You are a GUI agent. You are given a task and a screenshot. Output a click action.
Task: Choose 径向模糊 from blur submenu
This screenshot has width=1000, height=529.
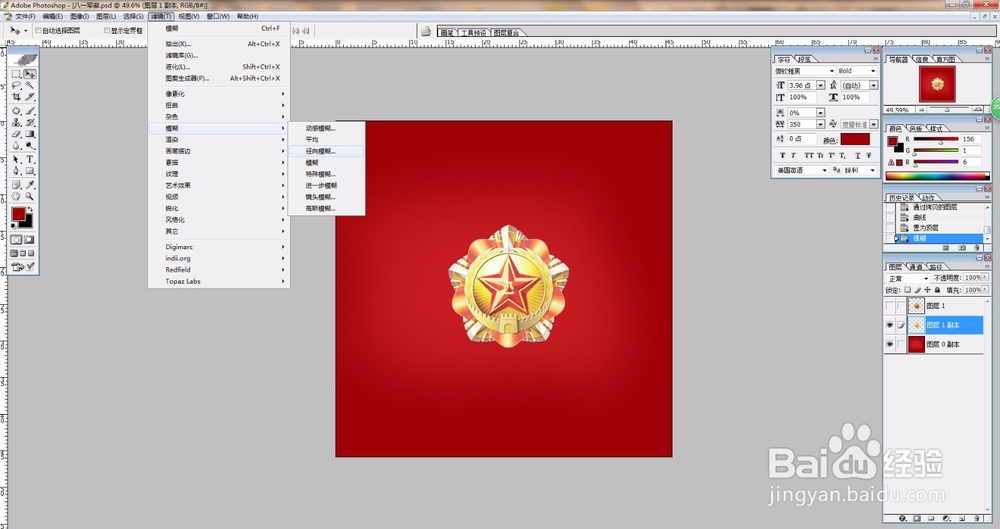(327, 151)
